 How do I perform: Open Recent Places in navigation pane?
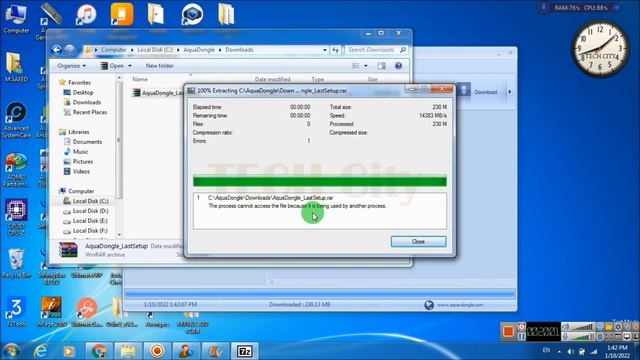[90, 112]
